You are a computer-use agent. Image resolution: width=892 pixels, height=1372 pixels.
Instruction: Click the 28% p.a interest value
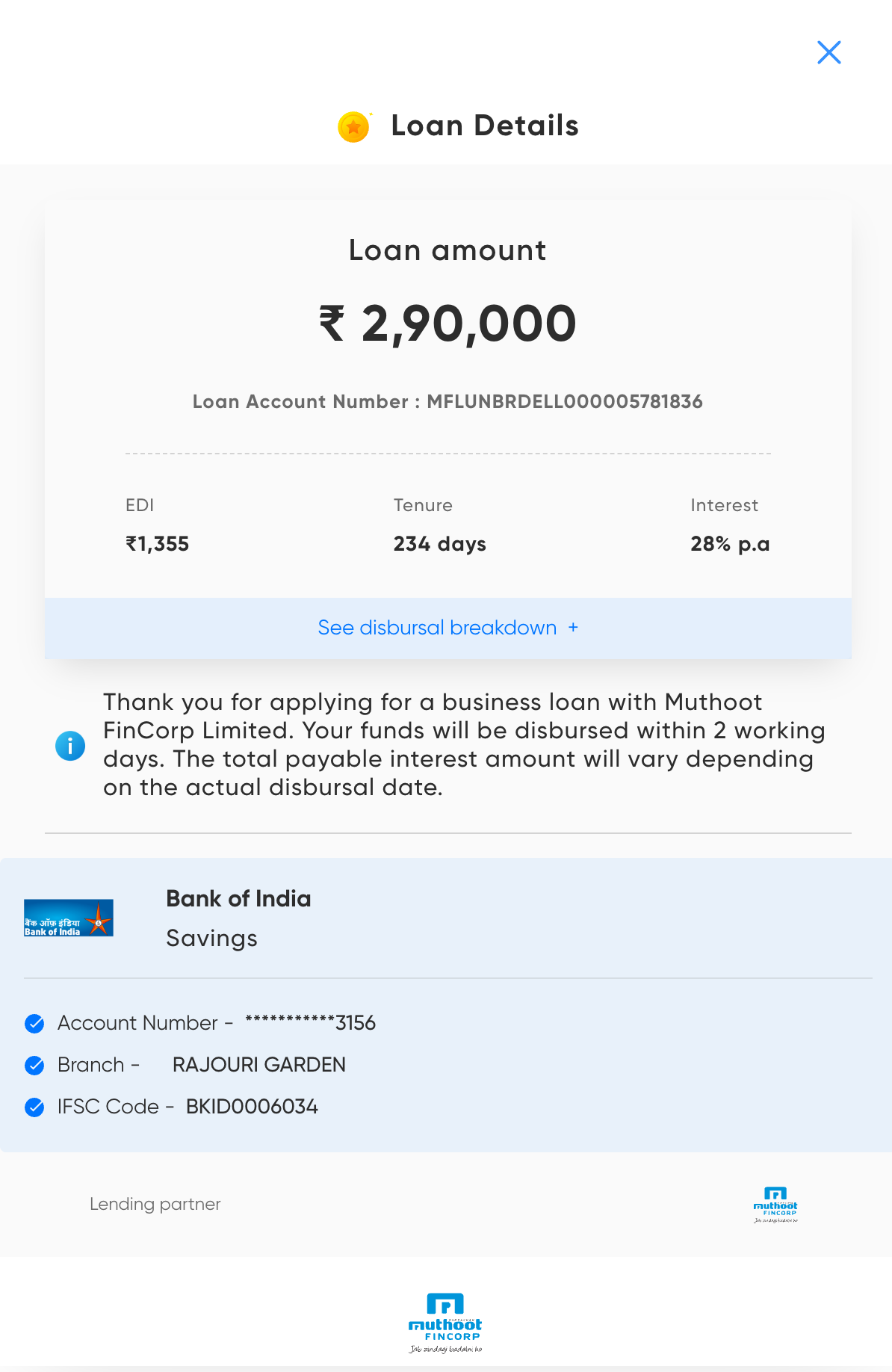tap(730, 544)
